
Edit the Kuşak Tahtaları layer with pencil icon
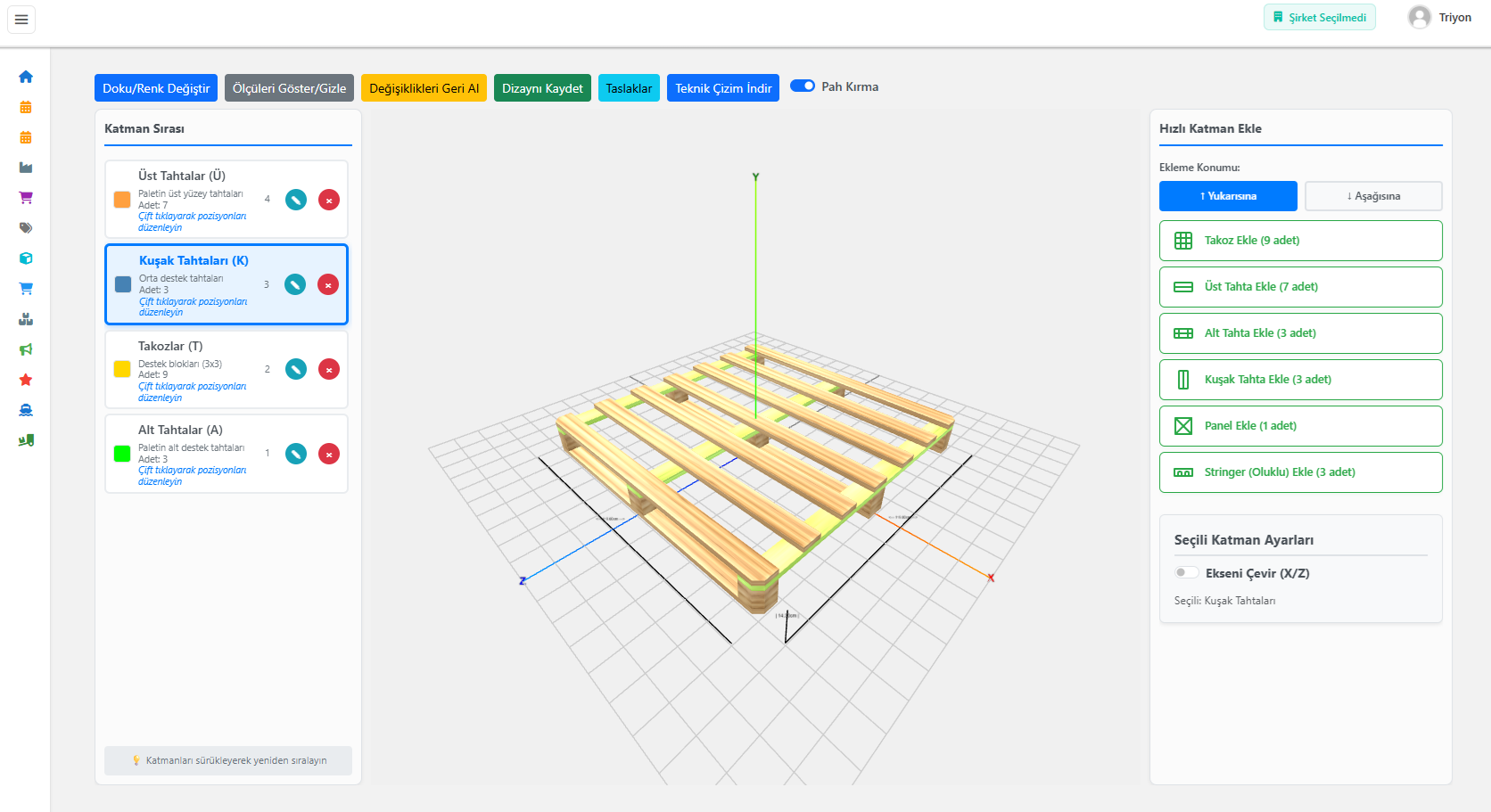pyautogui.click(x=295, y=284)
